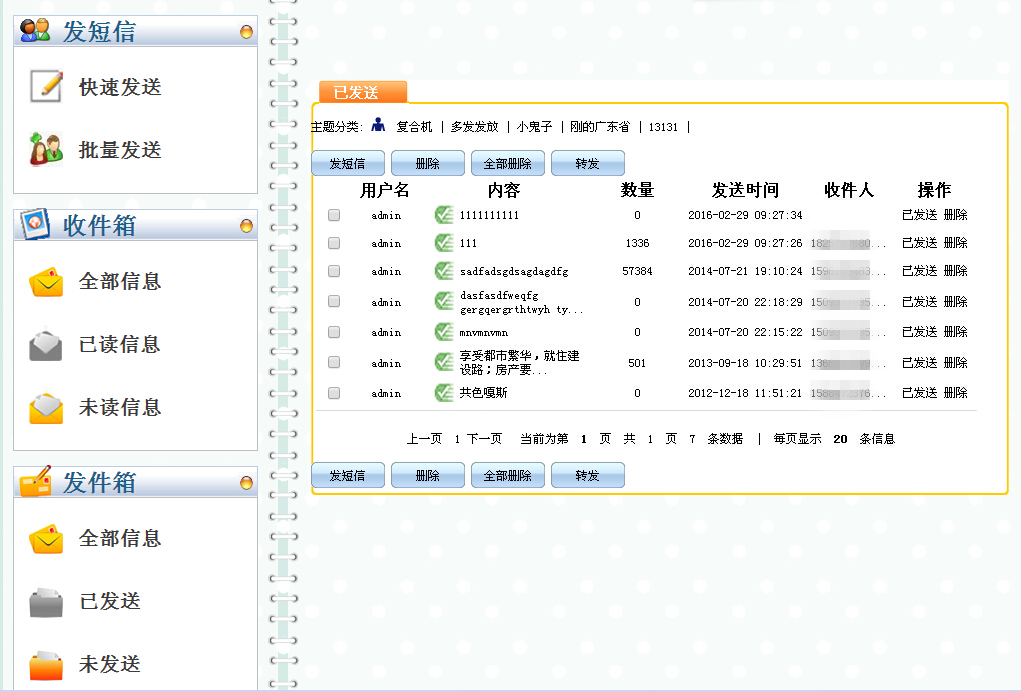This screenshot has height=692, width=1021.
Task: Click green check icon of mnvmnvmn message
Action: (444, 332)
